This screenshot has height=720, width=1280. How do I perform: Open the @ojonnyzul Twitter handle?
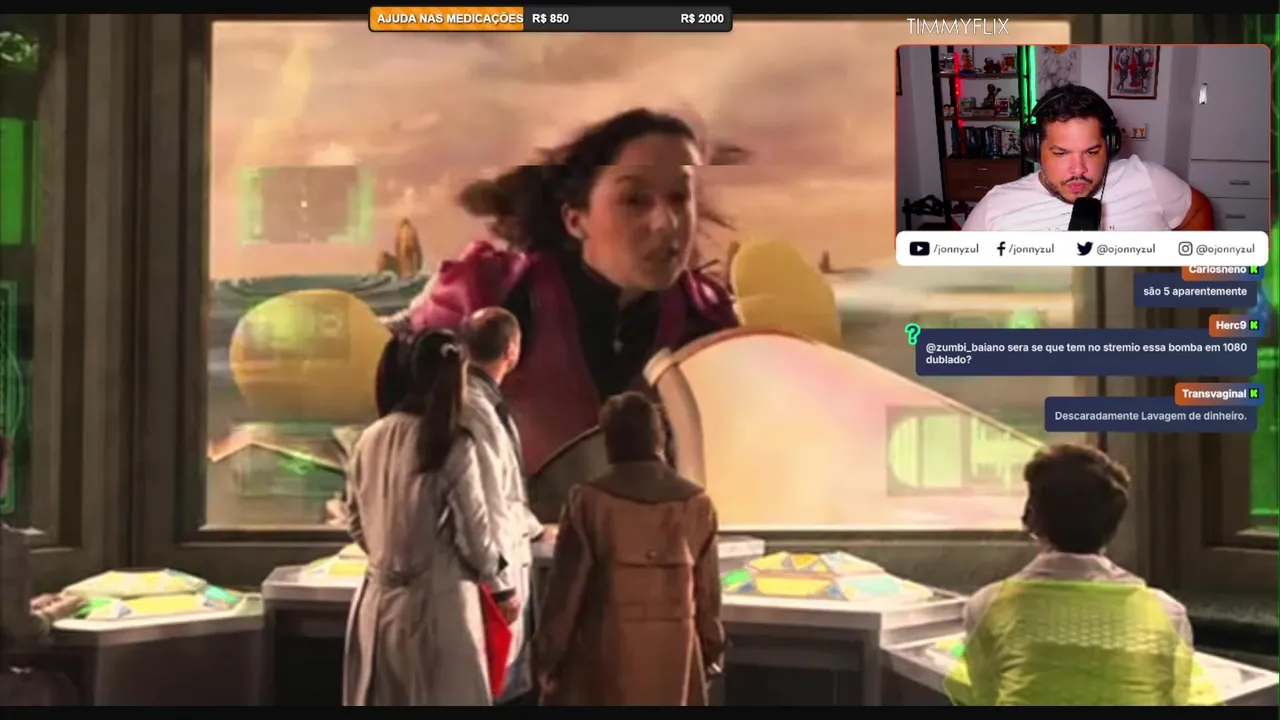point(1125,249)
